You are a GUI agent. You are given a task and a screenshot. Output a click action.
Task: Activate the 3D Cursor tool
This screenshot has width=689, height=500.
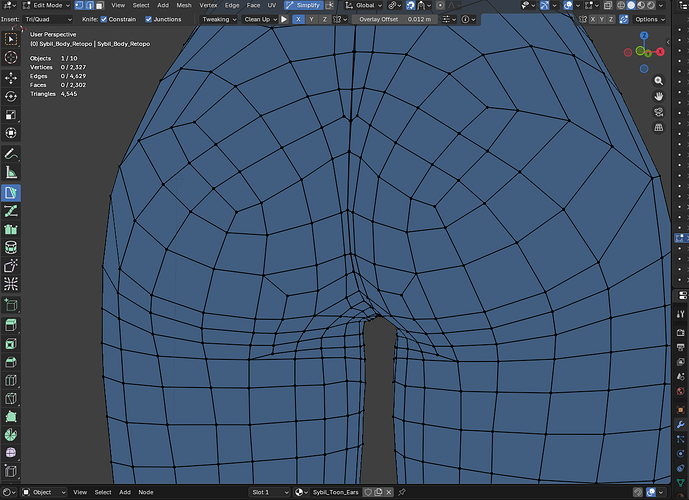click(11, 57)
